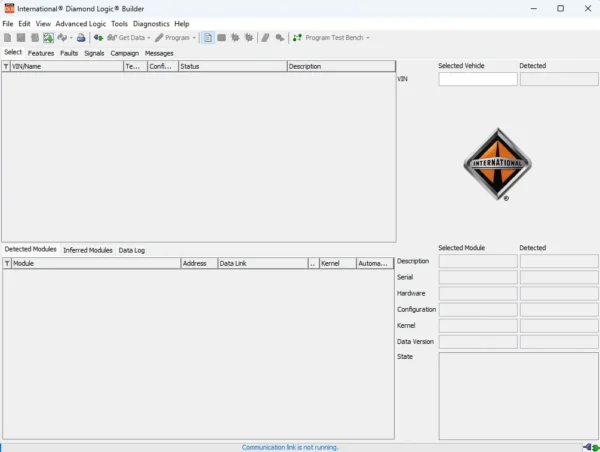Click the filter icon in Module table
Image resolution: width=600 pixels, height=452 pixels.
tap(7, 263)
